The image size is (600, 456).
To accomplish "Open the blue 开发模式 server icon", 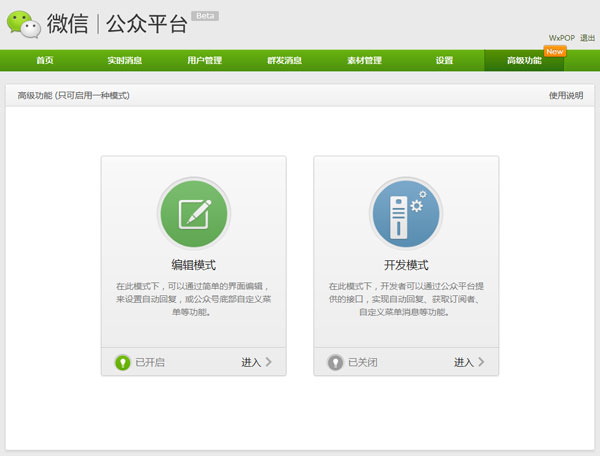I will pyautogui.click(x=406, y=213).
